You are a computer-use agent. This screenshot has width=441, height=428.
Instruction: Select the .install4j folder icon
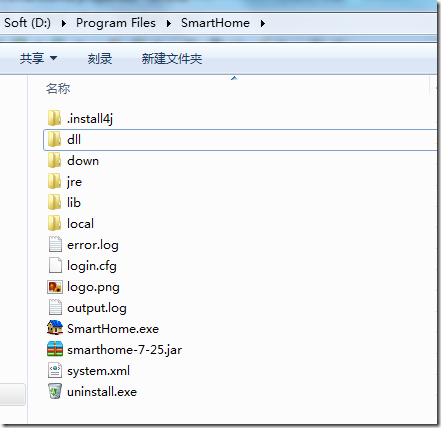coord(54,118)
